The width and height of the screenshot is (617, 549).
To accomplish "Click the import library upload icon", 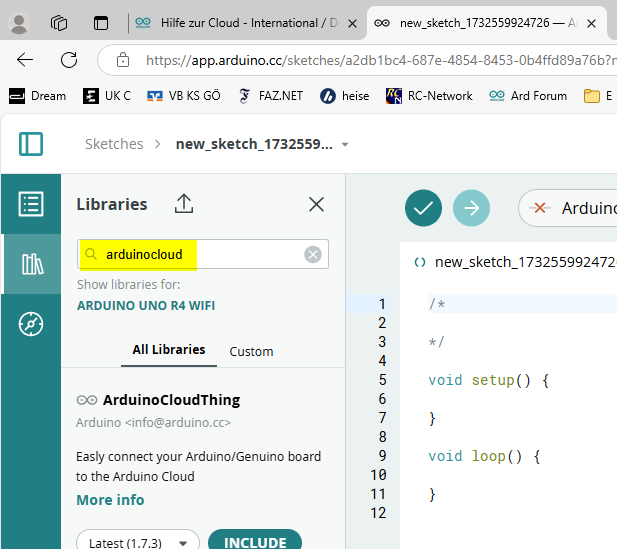I will (x=184, y=204).
